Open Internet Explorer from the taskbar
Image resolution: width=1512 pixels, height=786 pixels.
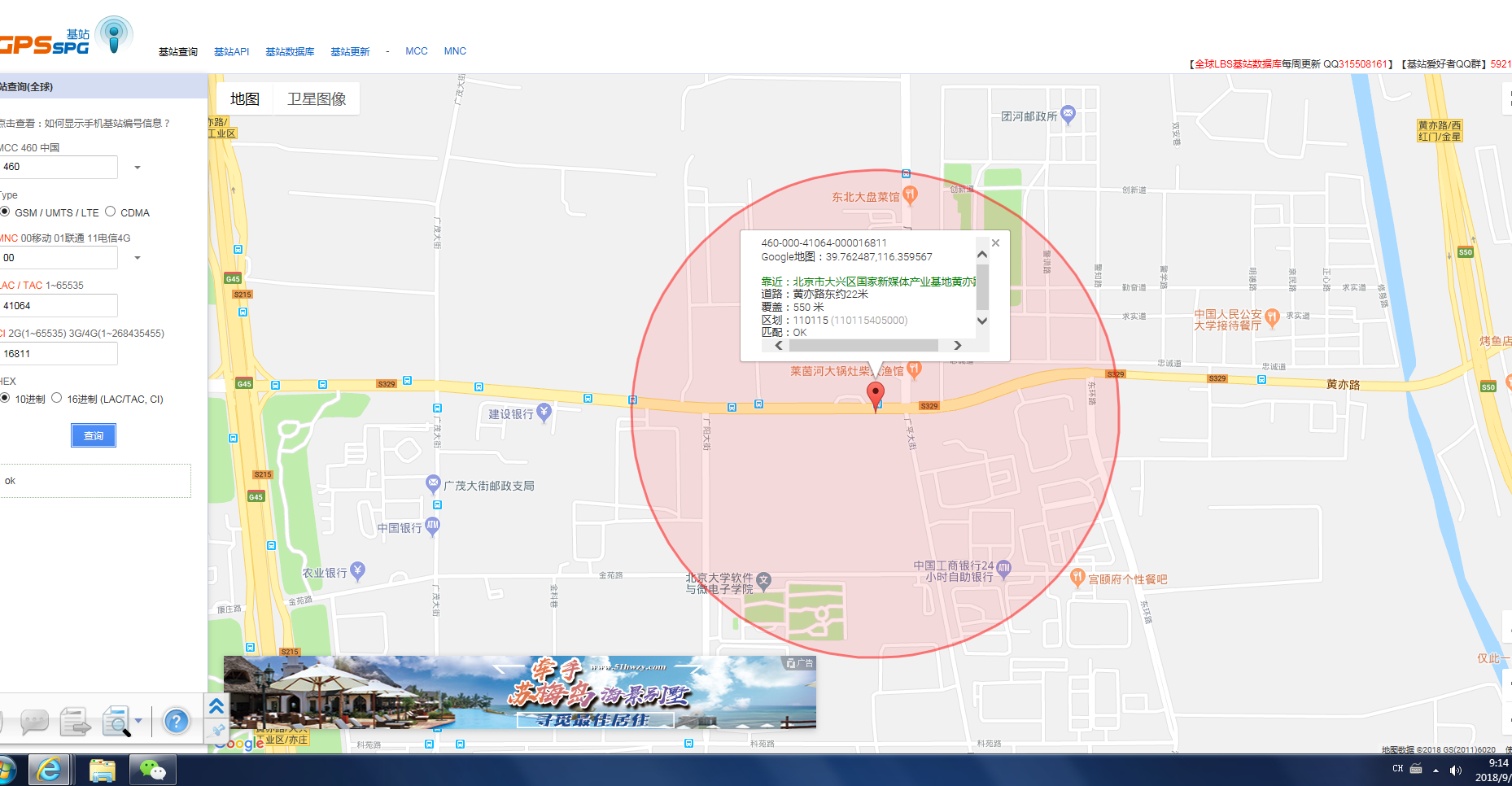click(49, 770)
